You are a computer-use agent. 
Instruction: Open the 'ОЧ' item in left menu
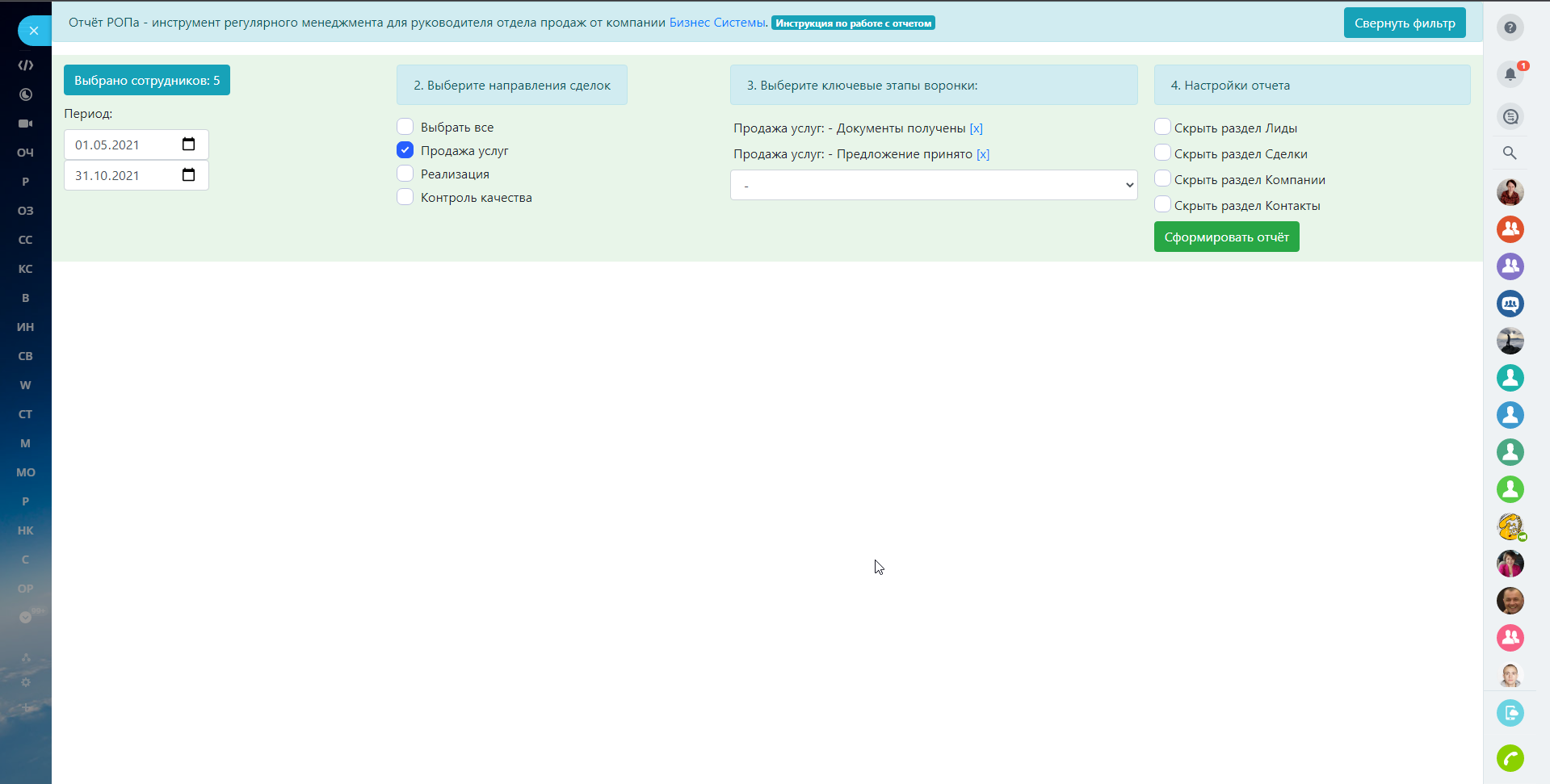(x=26, y=153)
